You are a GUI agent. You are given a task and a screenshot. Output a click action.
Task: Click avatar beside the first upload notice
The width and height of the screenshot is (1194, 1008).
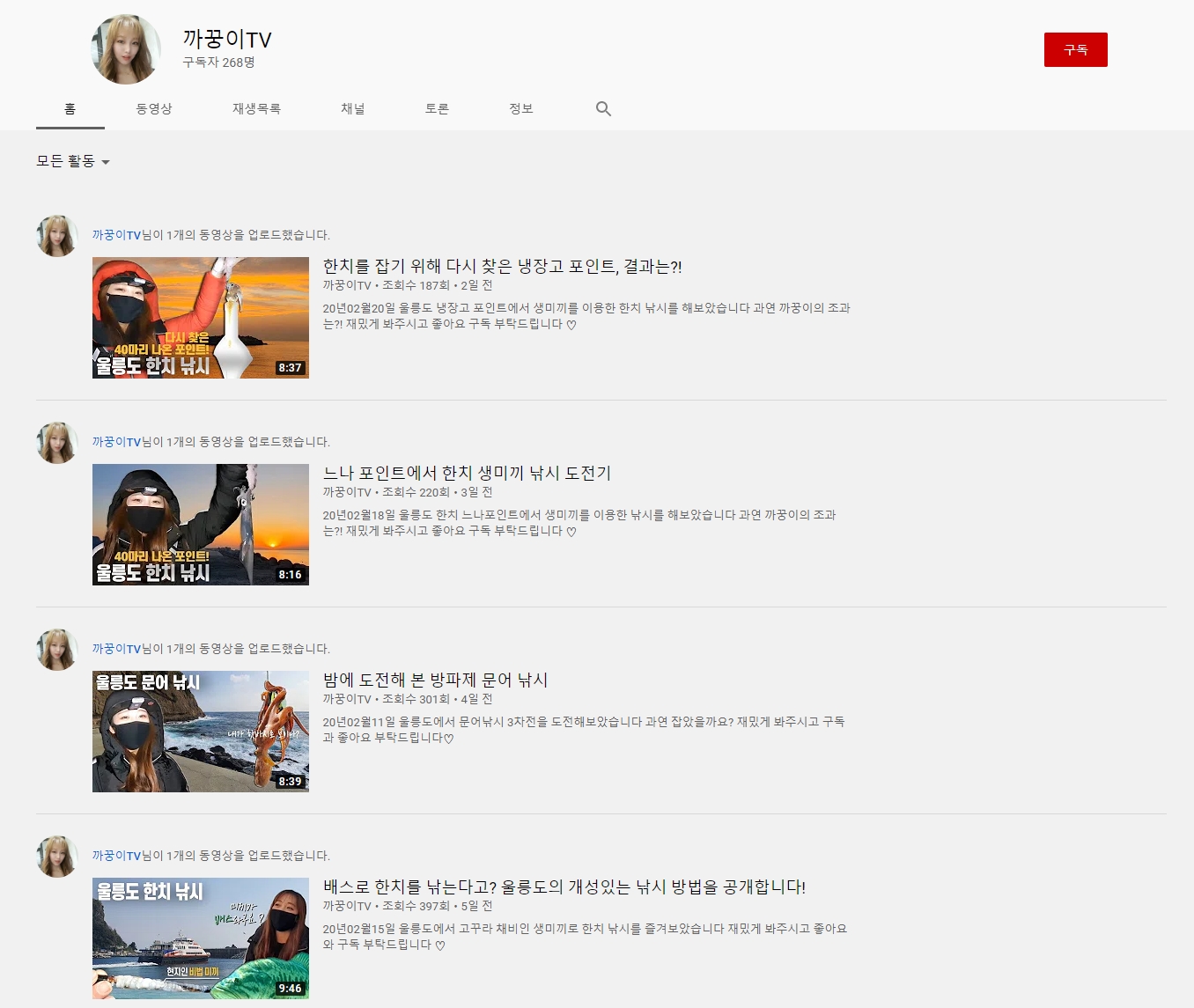(x=57, y=236)
